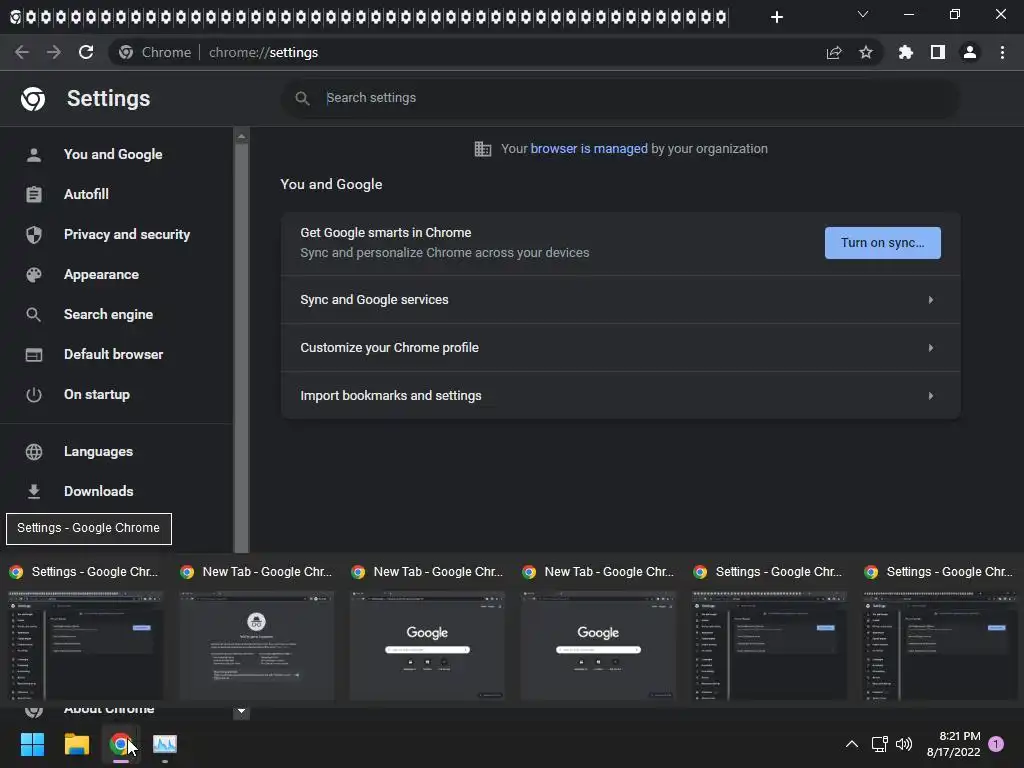Click the magnifier icon in settings search

click(302, 98)
